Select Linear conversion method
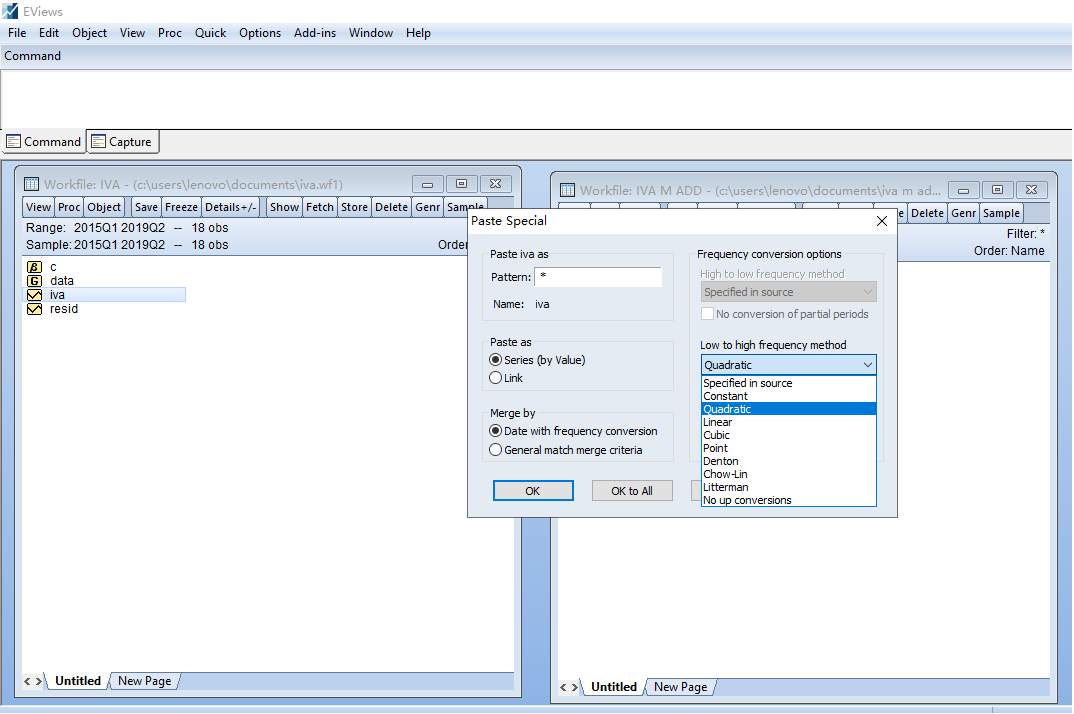Image resolution: width=1074 pixels, height=714 pixels. coord(788,422)
